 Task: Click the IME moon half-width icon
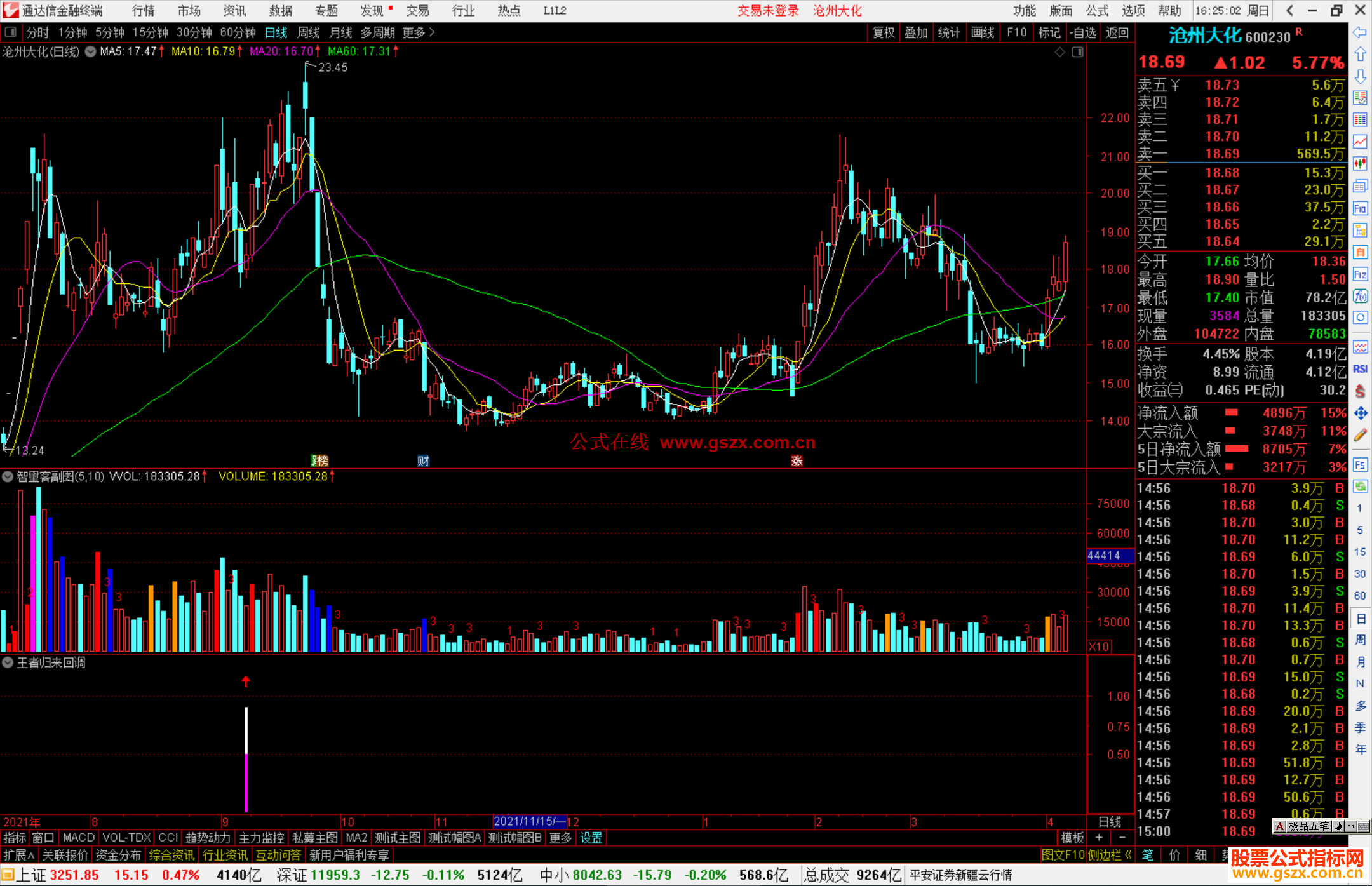(x=1338, y=826)
